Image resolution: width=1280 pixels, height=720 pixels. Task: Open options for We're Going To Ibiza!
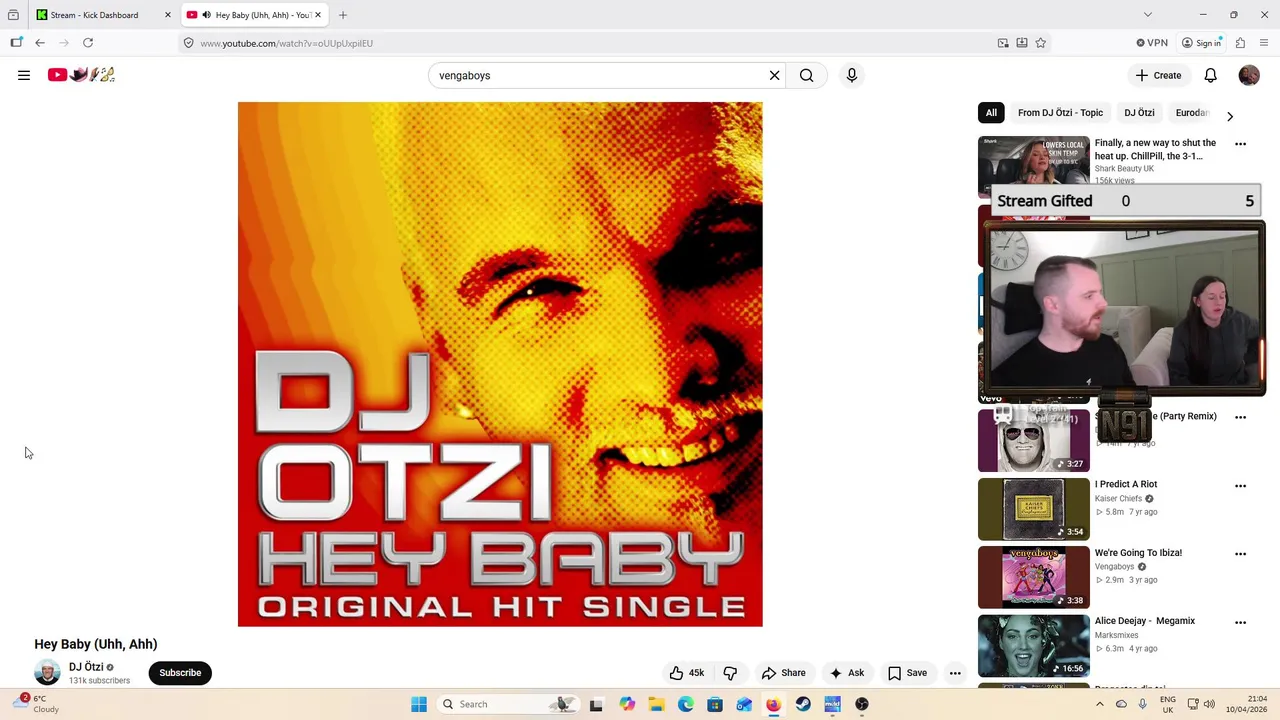(1240, 554)
